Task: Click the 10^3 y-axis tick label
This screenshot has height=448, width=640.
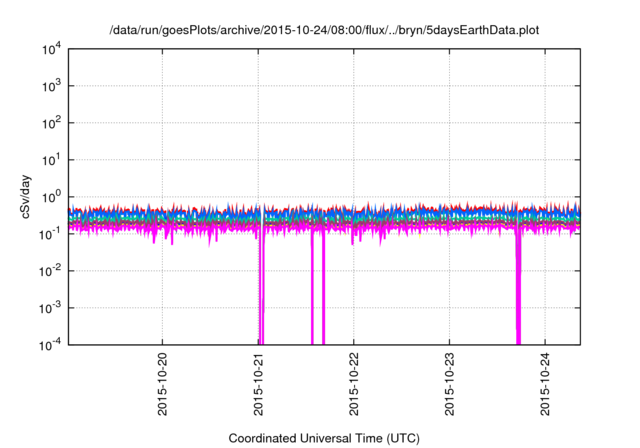Action: [x=51, y=86]
